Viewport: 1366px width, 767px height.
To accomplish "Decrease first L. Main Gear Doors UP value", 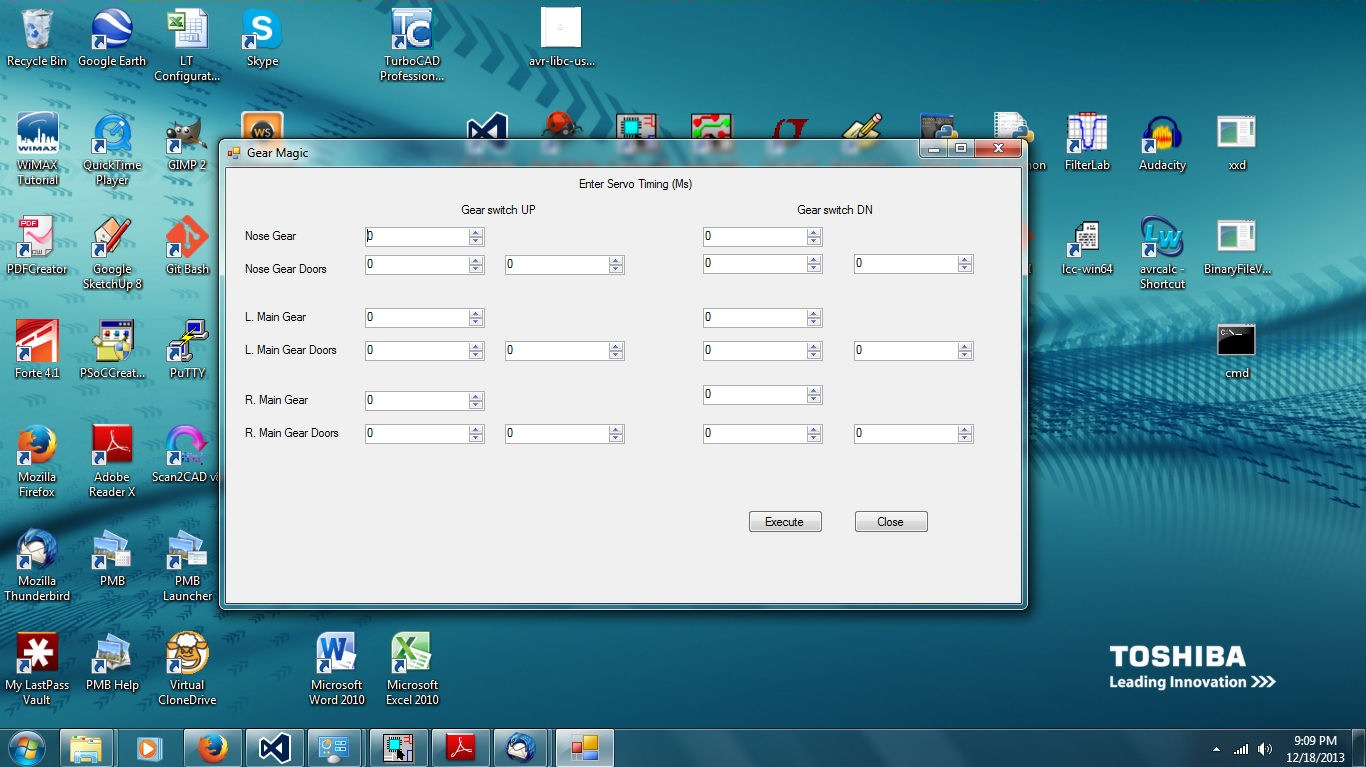I will (x=476, y=355).
